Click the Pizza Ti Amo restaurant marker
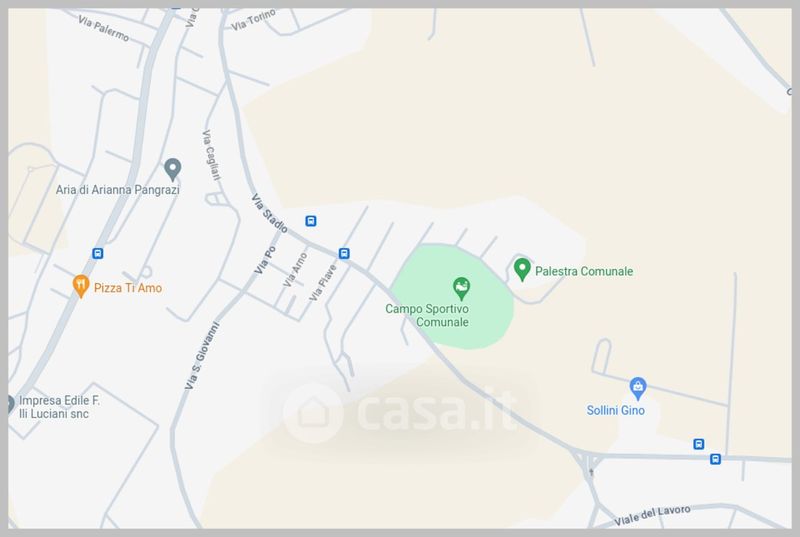Screen dimensions: 800x537 click(81, 286)
